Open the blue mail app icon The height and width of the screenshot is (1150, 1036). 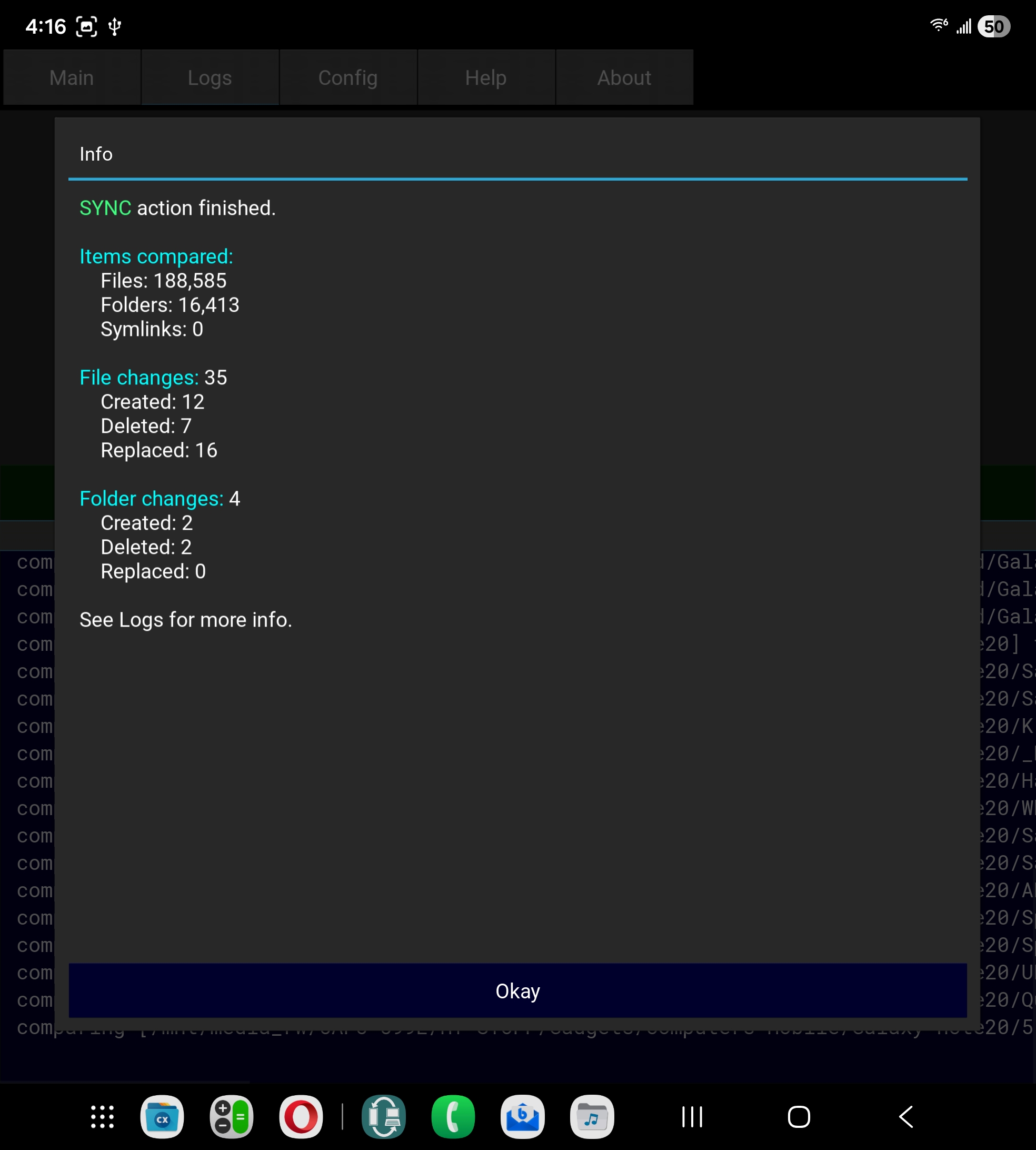523,1117
